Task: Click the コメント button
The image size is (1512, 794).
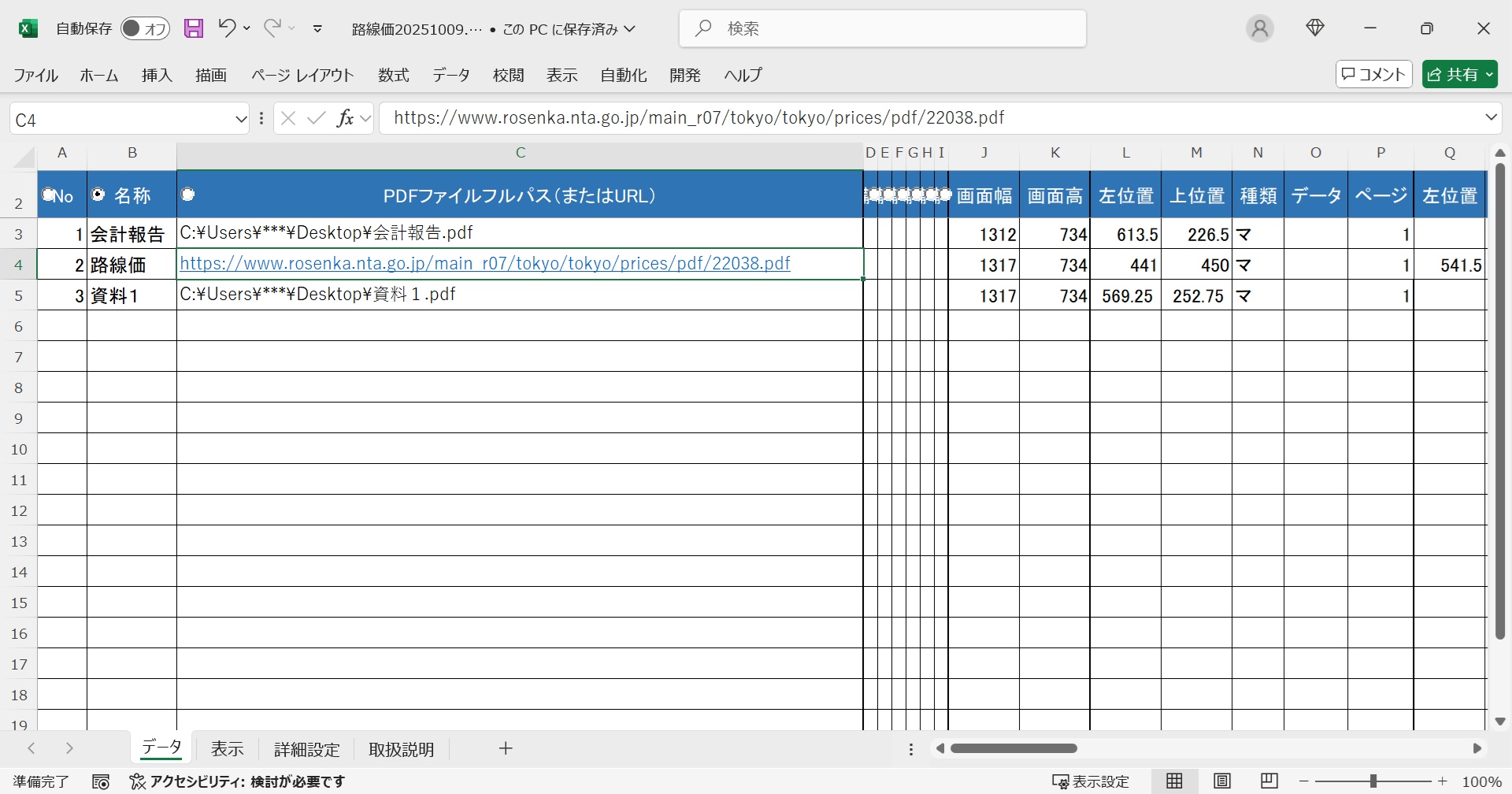Action: click(x=1373, y=75)
